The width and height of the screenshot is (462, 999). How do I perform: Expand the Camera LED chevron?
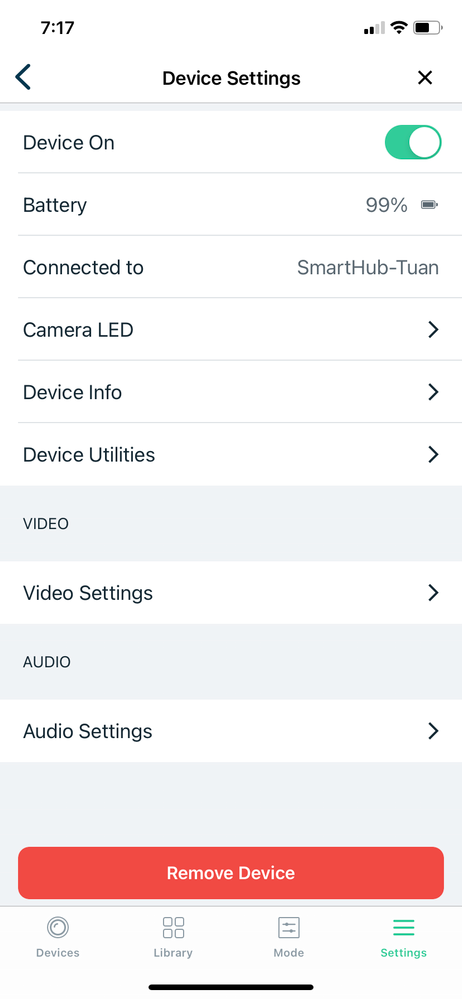433,329
